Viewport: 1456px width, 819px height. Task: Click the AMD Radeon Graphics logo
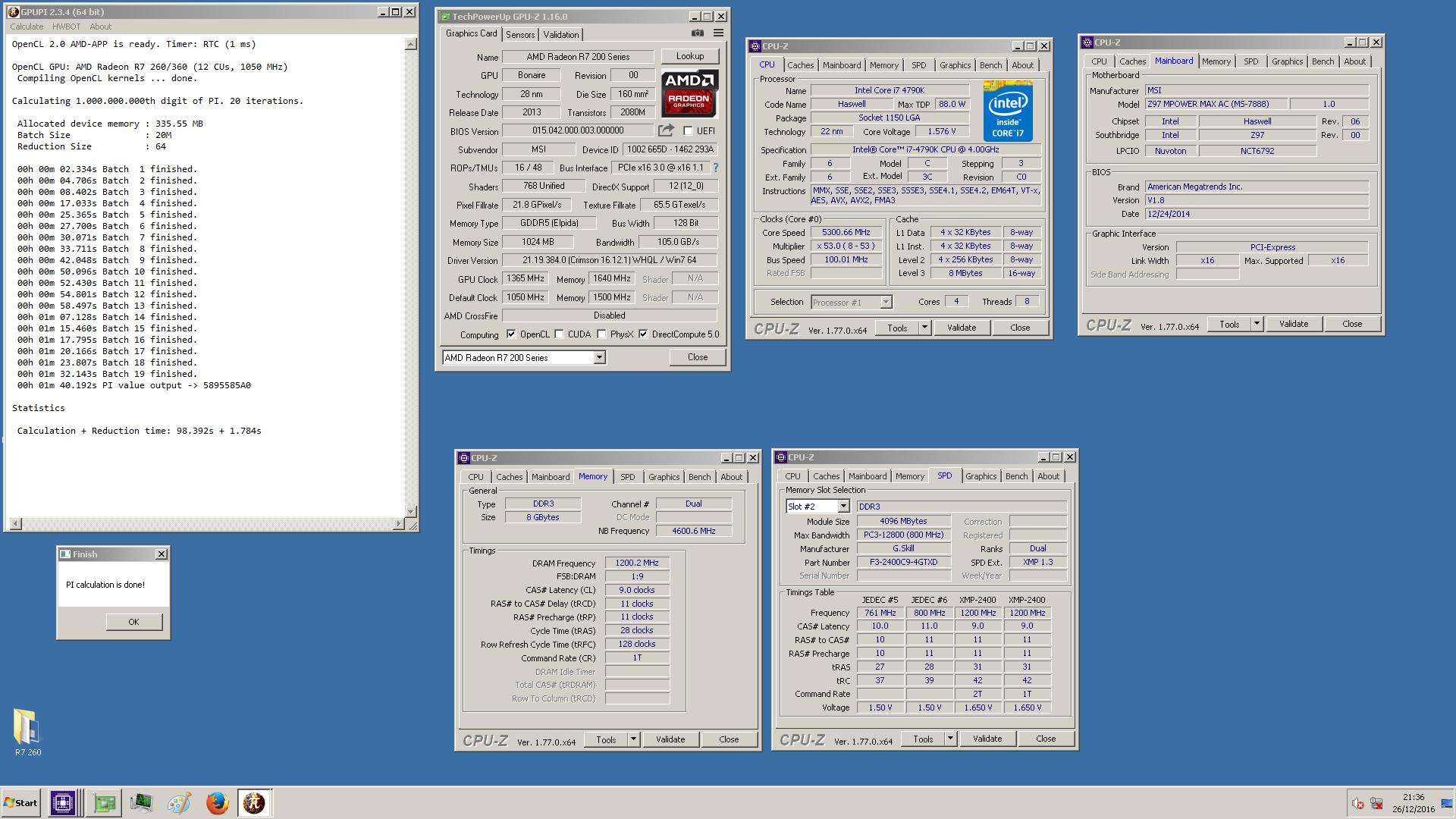[689, 93]
